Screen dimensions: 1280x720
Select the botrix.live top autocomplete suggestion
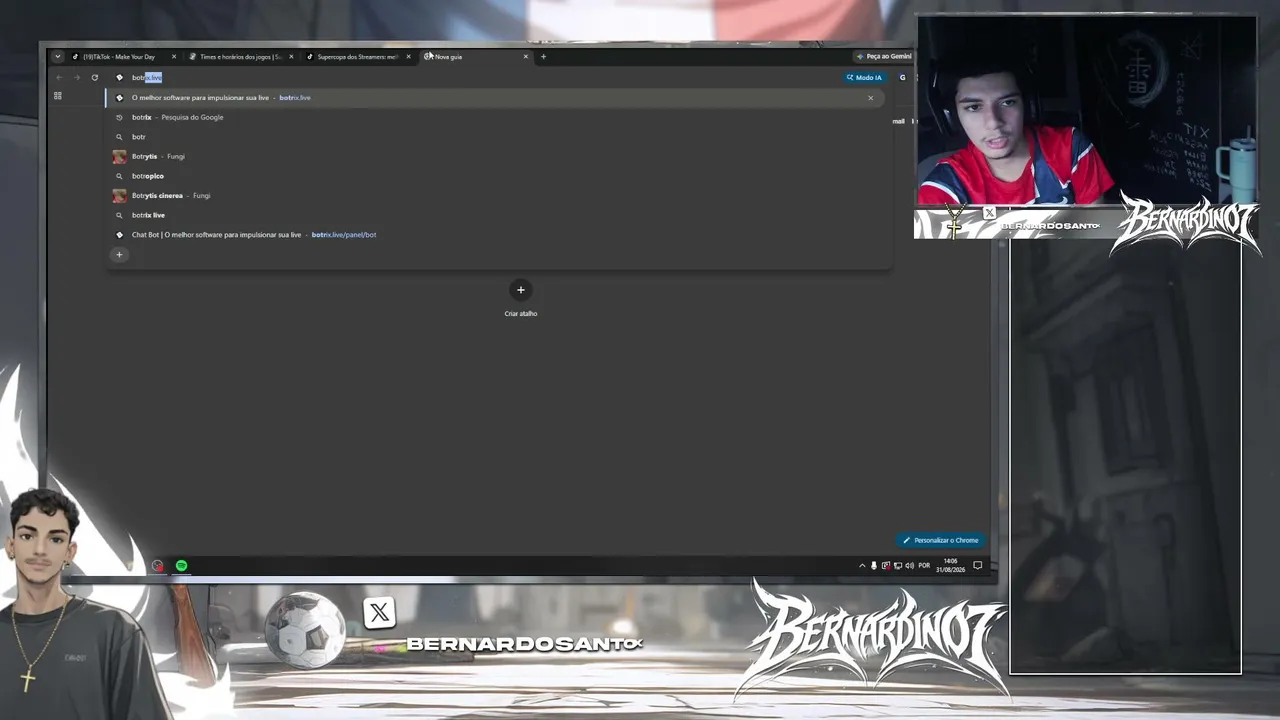coord(495,98)
